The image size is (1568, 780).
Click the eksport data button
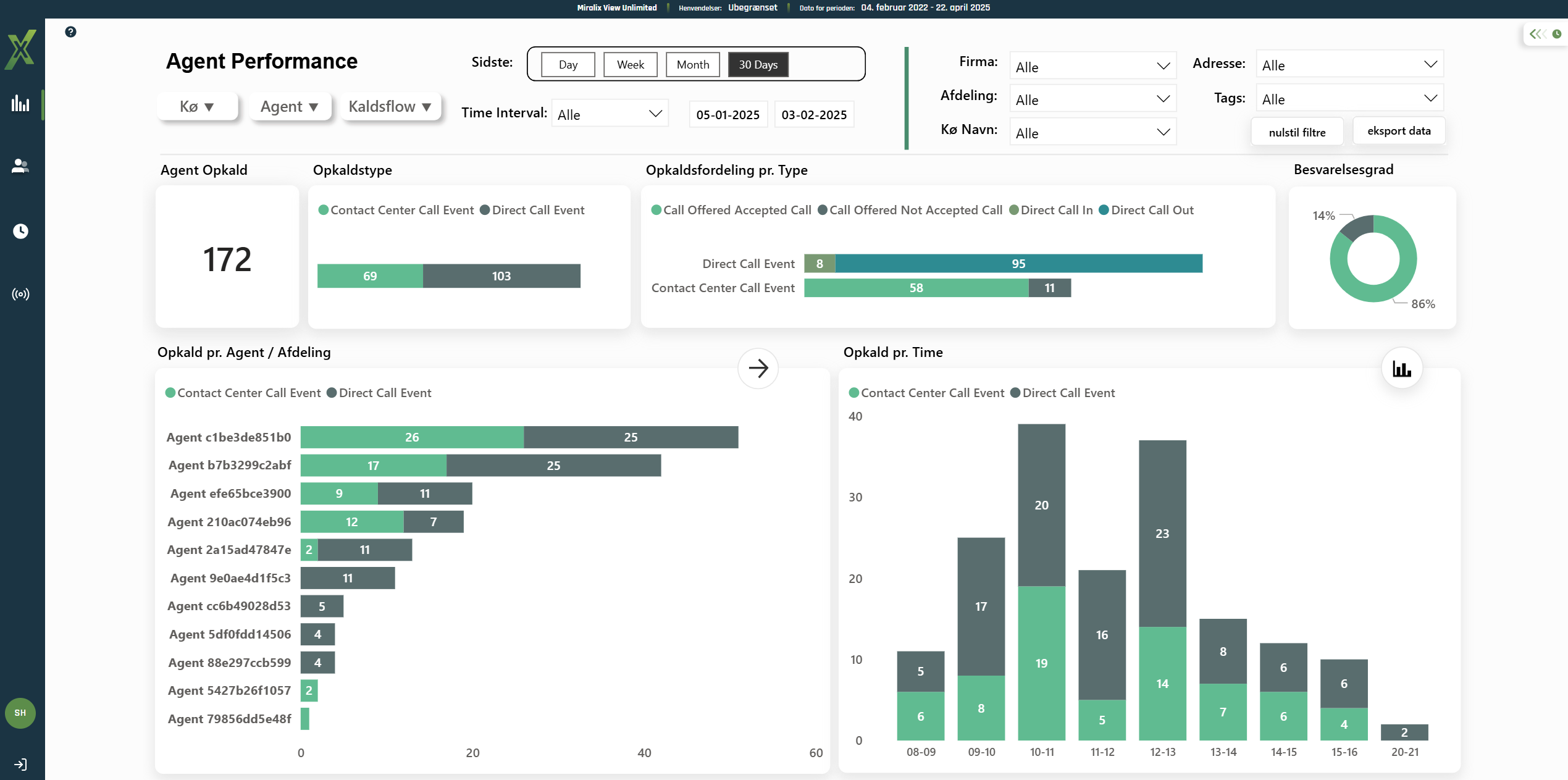1398,131
